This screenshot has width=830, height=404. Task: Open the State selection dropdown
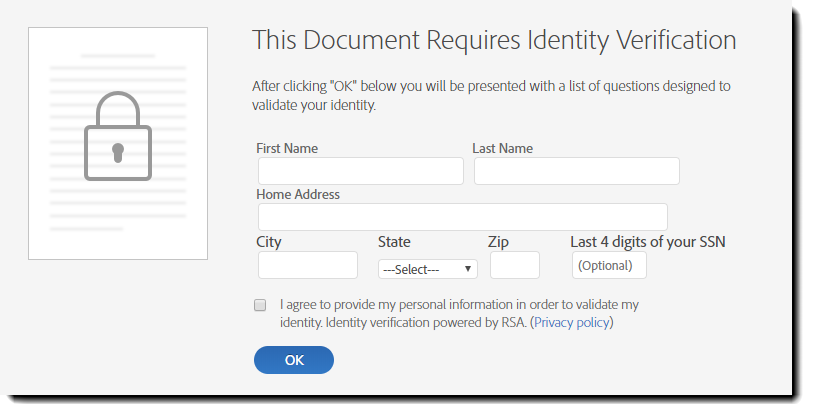pos(427,269)
